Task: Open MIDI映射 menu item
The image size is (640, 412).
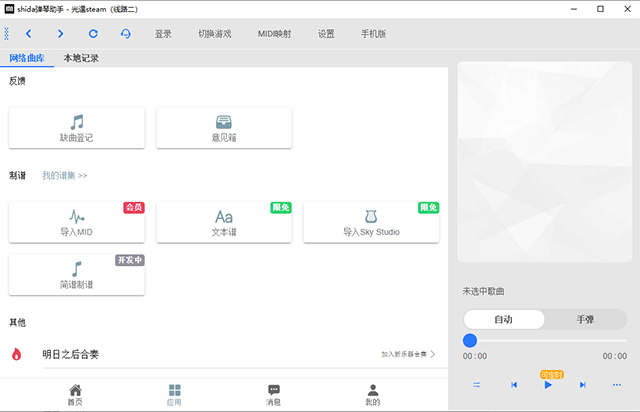Action: pyautogui.click(x=274, y=34)
